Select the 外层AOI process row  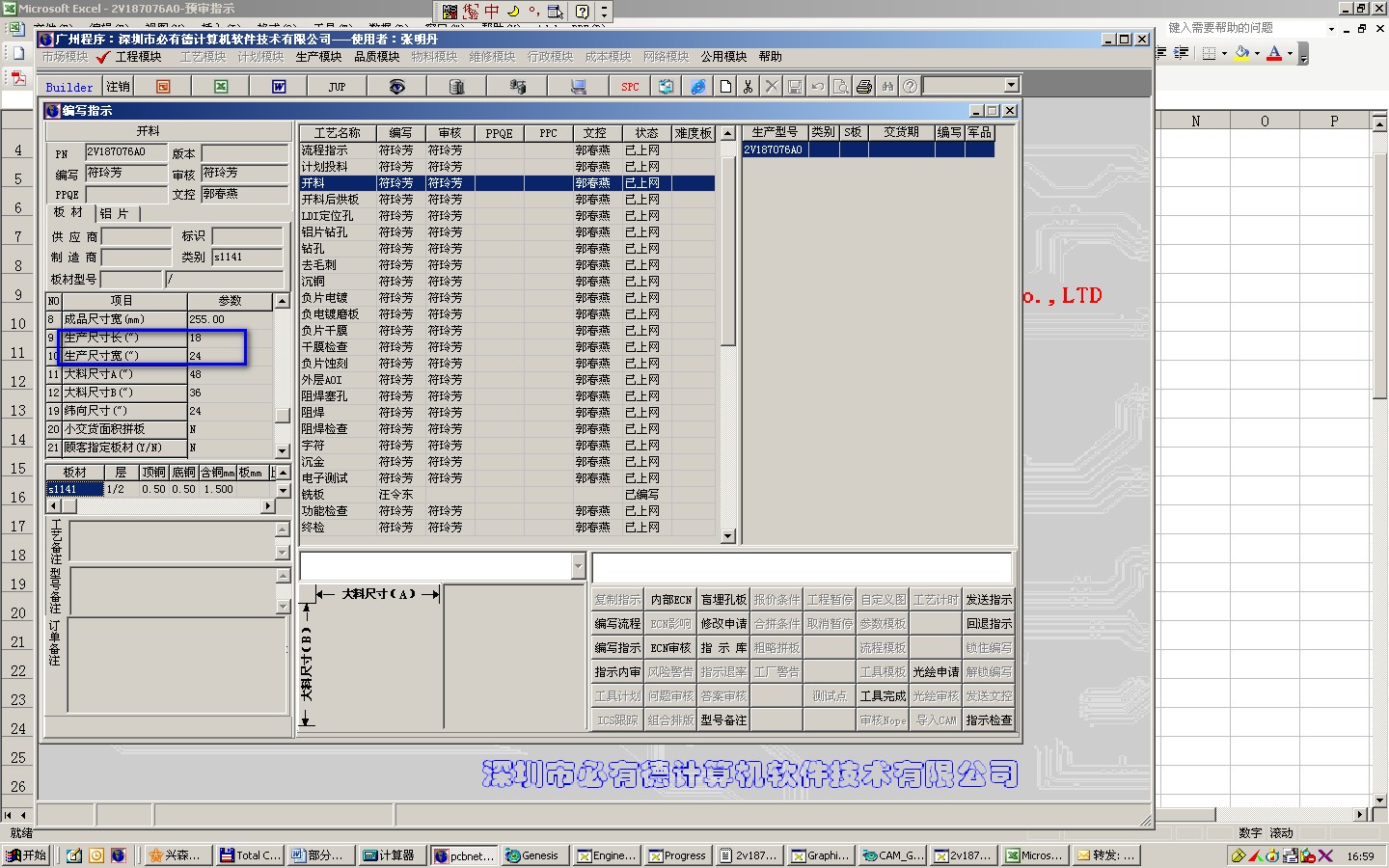coord(506,380)
